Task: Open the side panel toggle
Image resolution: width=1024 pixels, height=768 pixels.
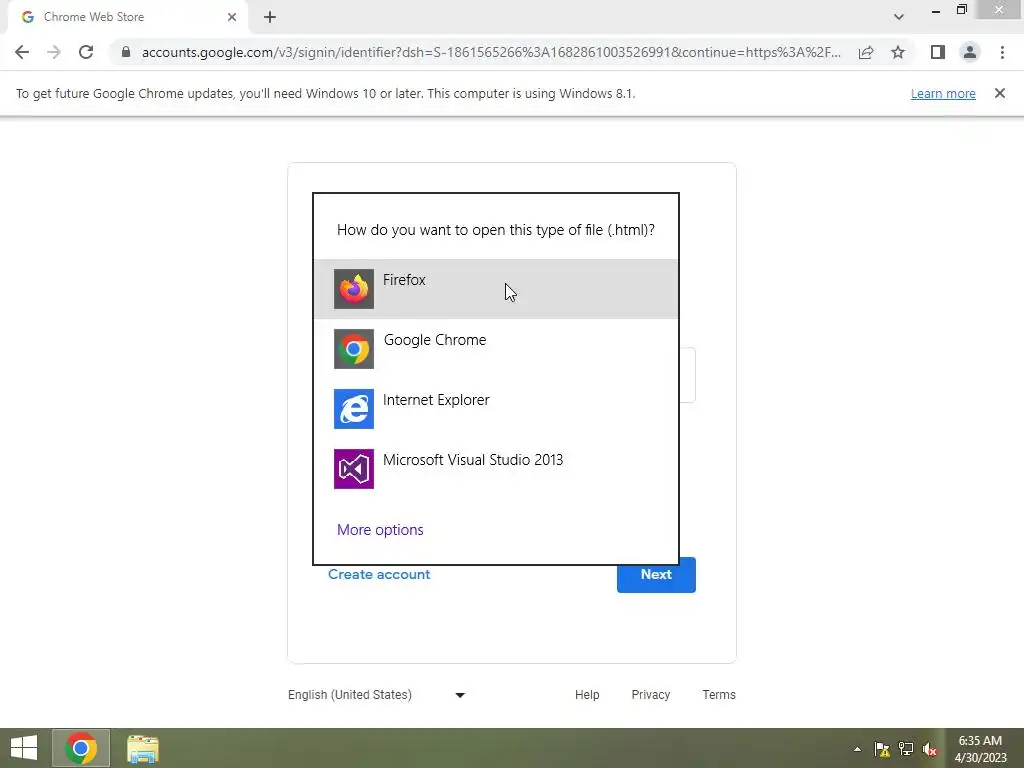Action: tap(938, 52)
